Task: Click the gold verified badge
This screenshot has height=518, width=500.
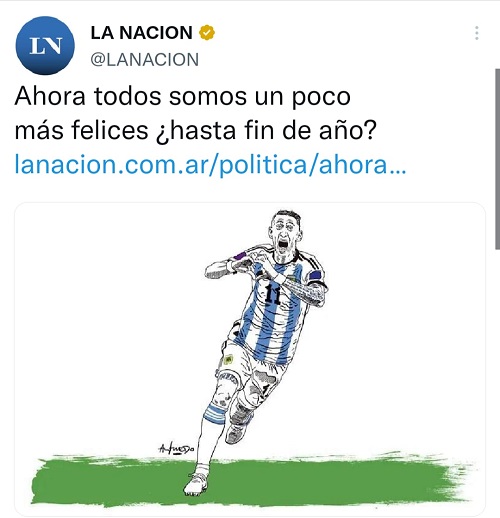Action: [207, 33]
